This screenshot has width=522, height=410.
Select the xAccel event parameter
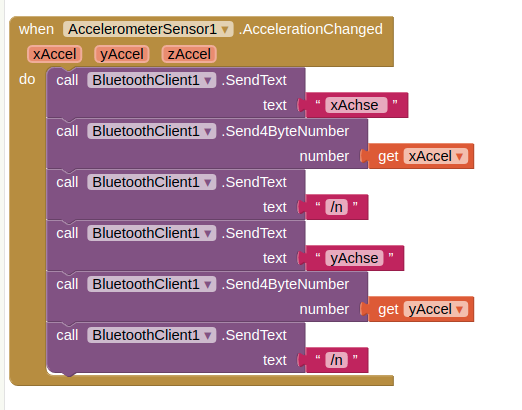pos(55,54)
